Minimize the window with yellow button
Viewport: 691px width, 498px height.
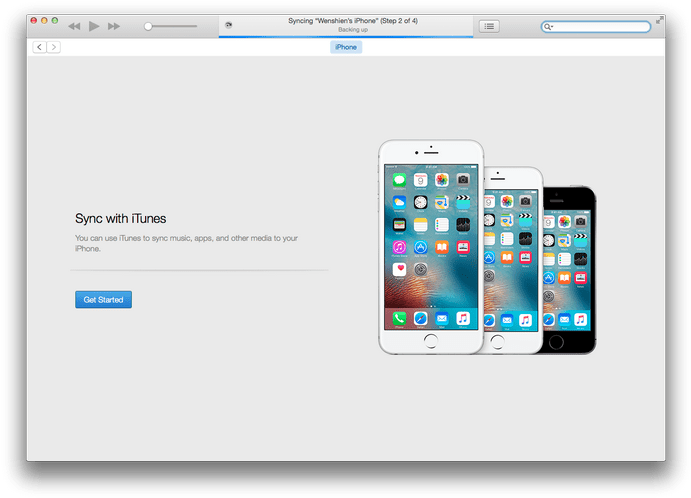tap(44, 20)
